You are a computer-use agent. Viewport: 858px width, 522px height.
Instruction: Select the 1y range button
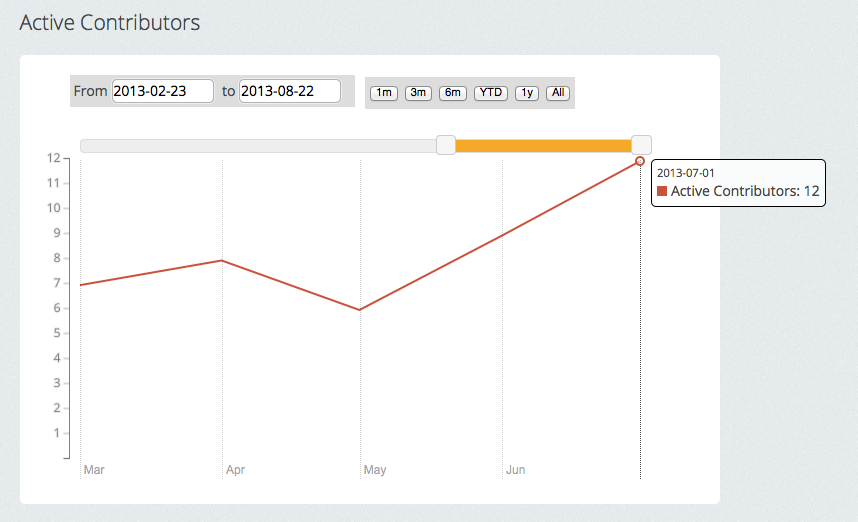click(527, 92)
